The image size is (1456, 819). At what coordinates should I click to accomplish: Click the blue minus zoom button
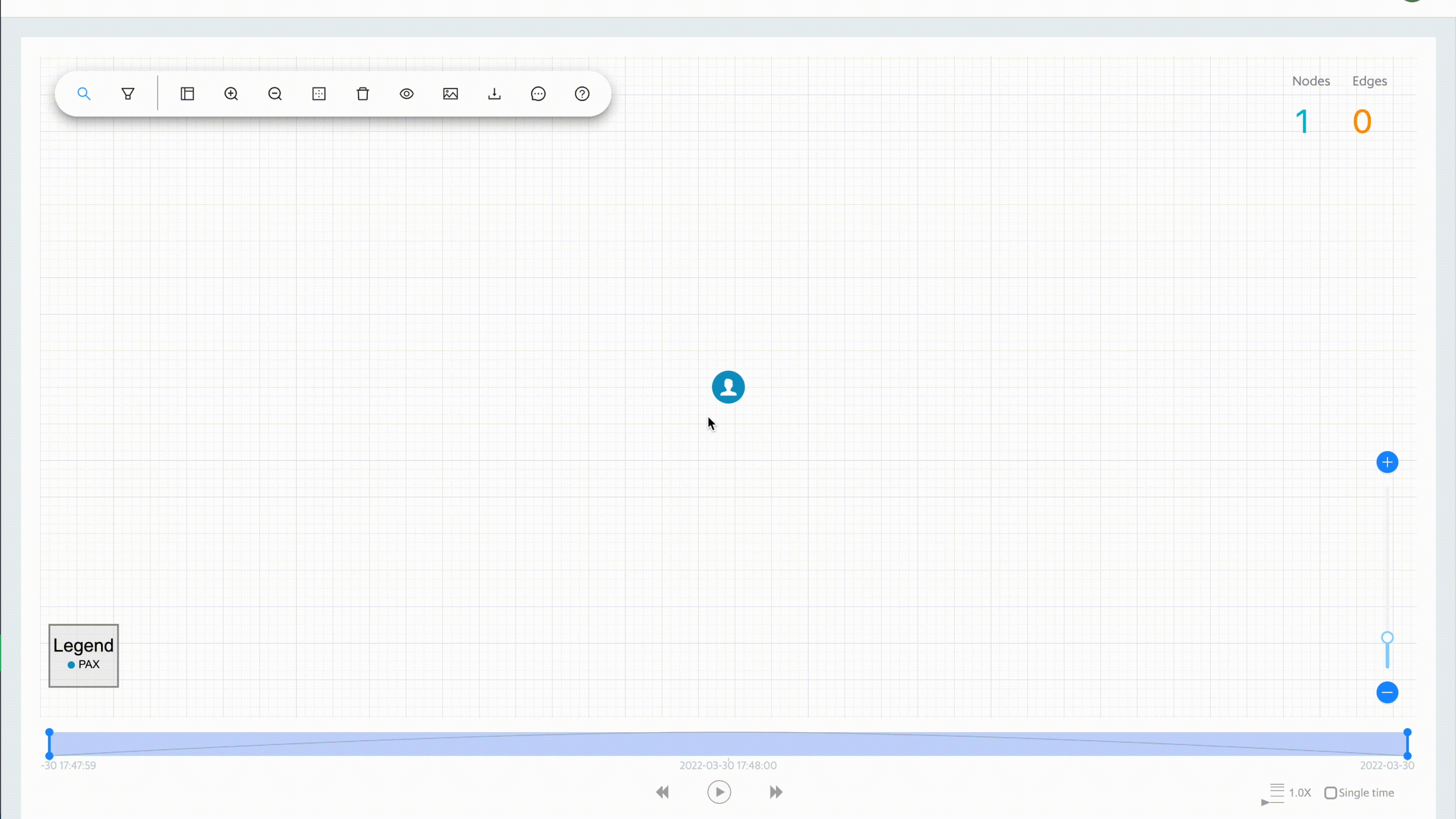coord(1387,692)
